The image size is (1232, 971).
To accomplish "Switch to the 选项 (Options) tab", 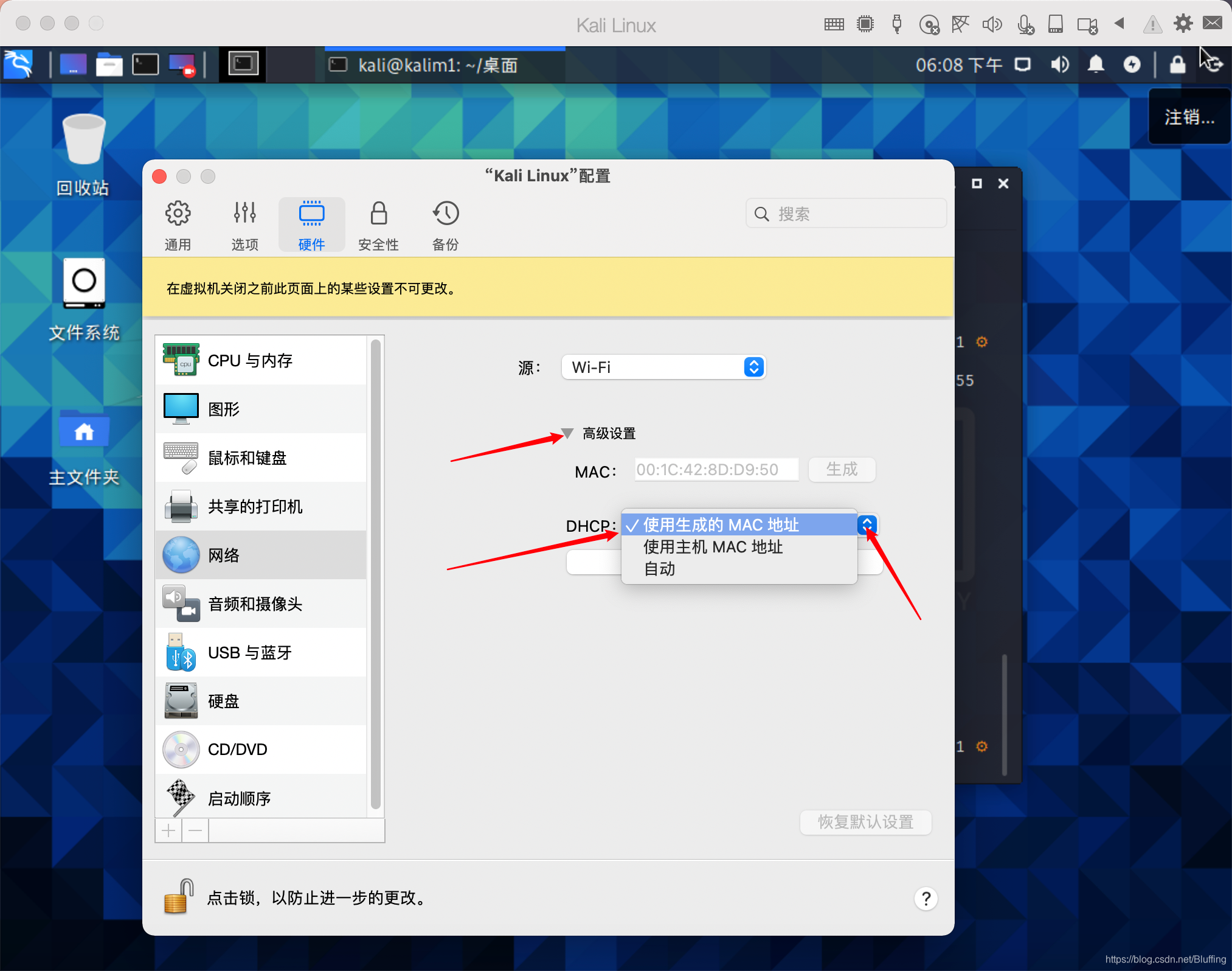I will (244, 225).
